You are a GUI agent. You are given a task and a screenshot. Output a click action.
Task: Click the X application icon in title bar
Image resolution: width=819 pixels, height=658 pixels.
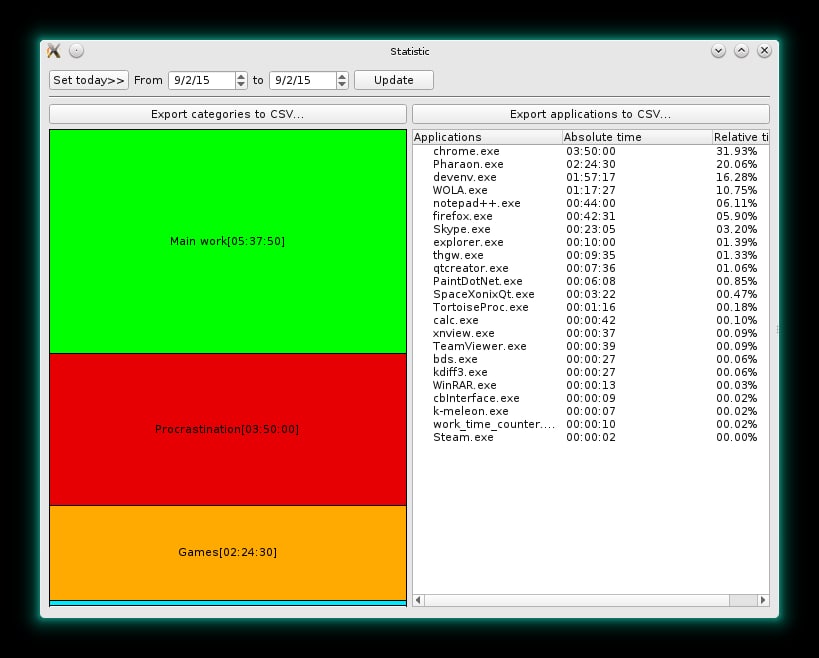click(x=54, y=51)
